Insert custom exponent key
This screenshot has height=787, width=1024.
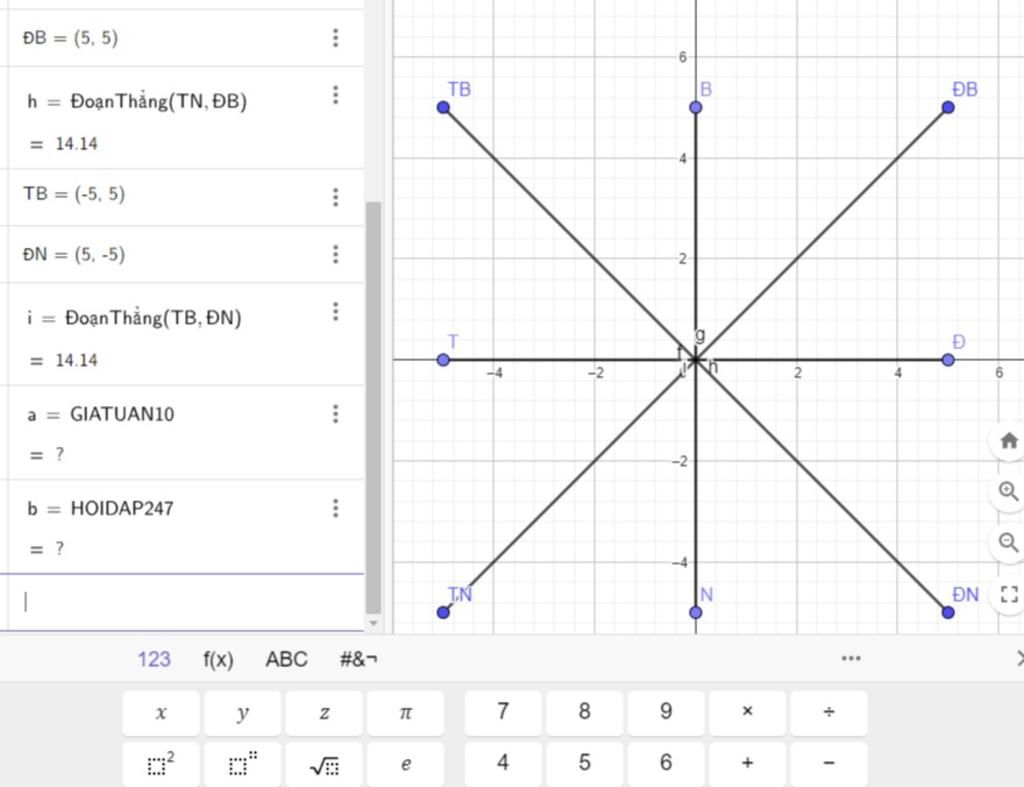point(242,763)
